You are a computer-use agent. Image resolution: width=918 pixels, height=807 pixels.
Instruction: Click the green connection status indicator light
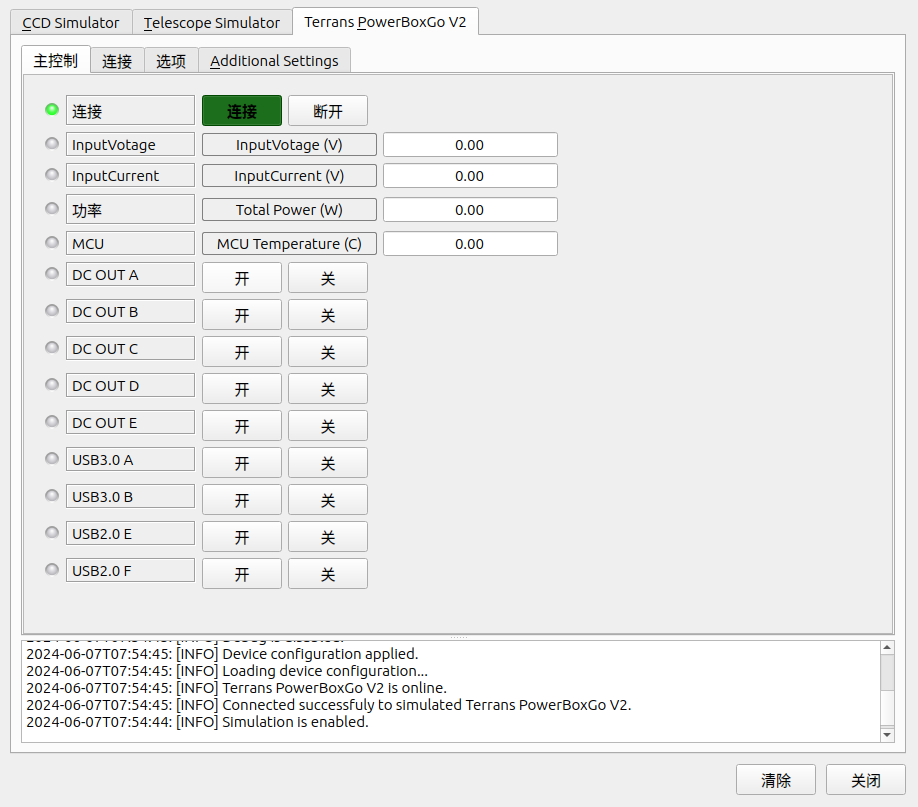tap(52, 109)
